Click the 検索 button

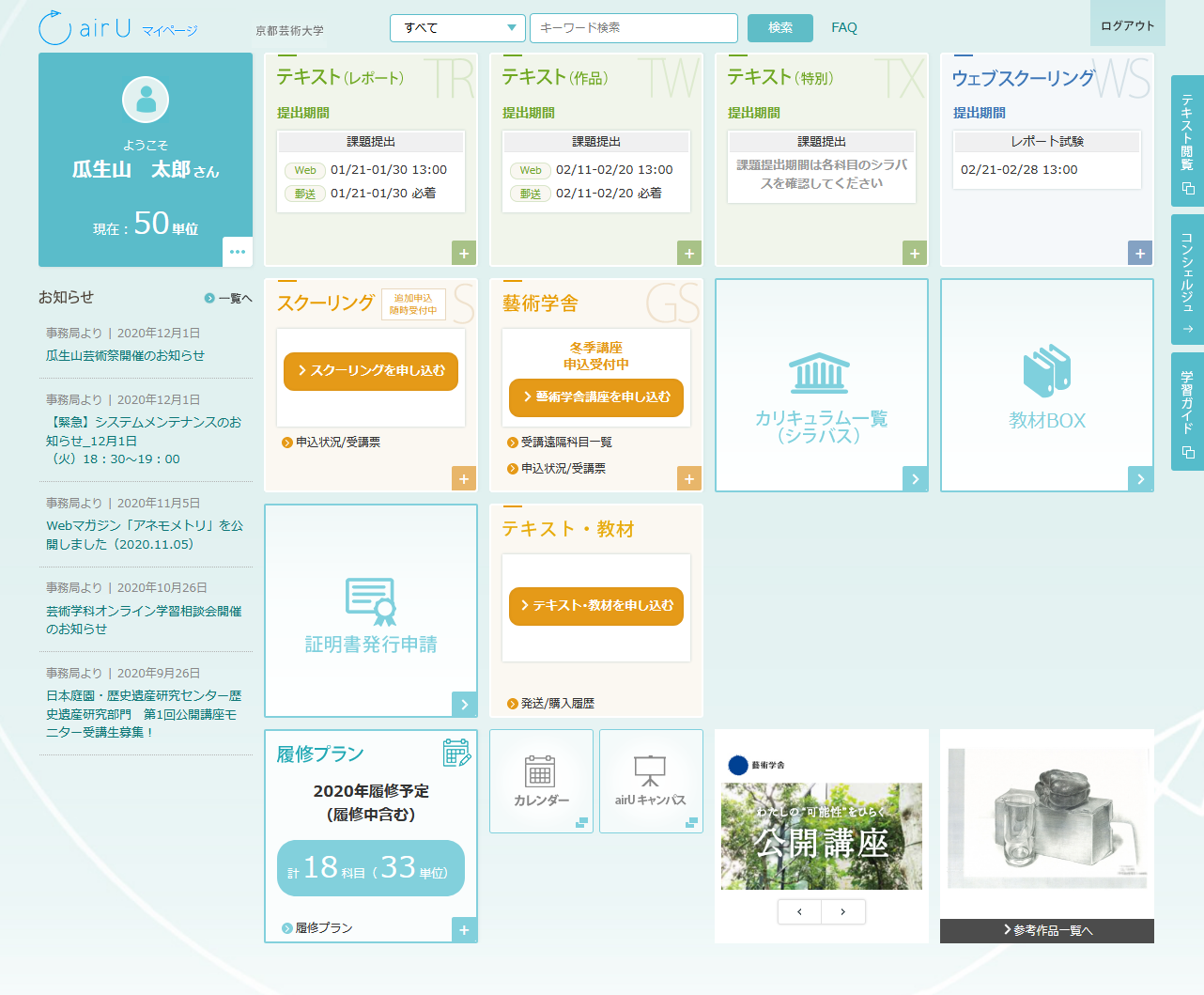coord(780,28)
